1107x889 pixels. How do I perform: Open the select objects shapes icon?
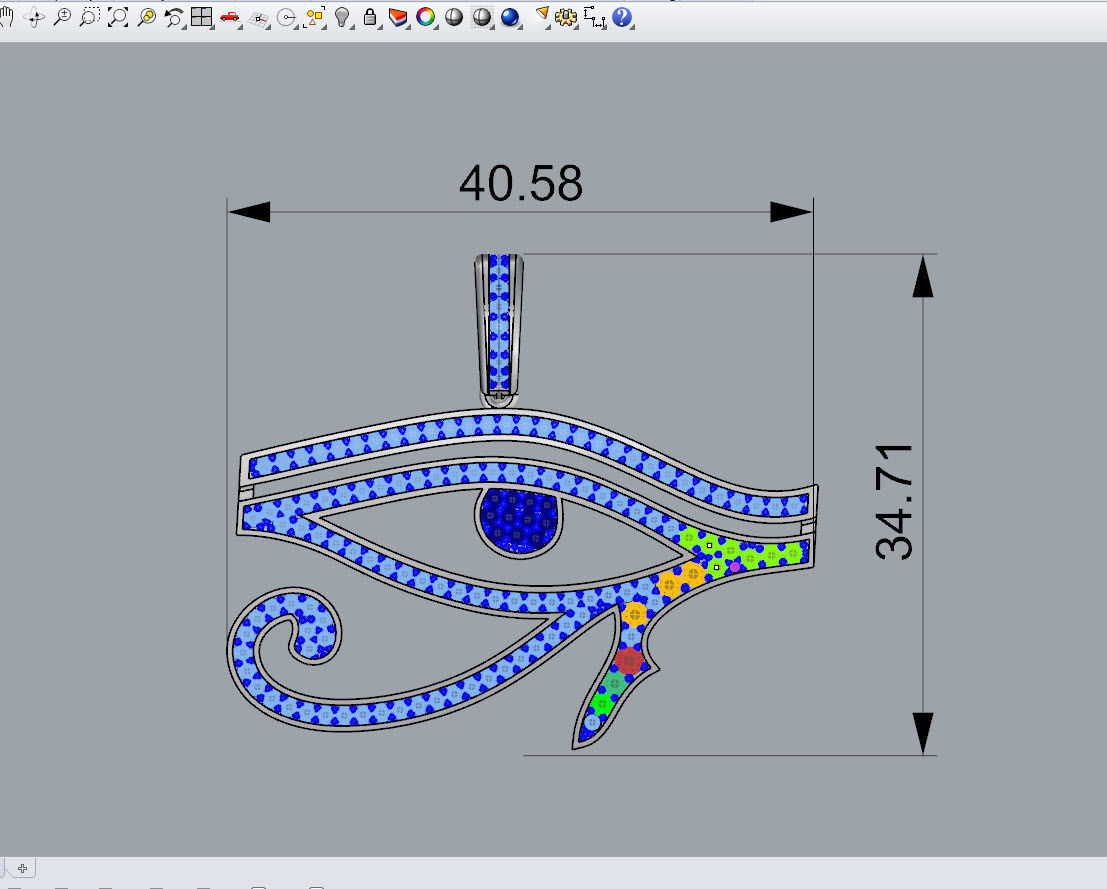coord(314,17)
